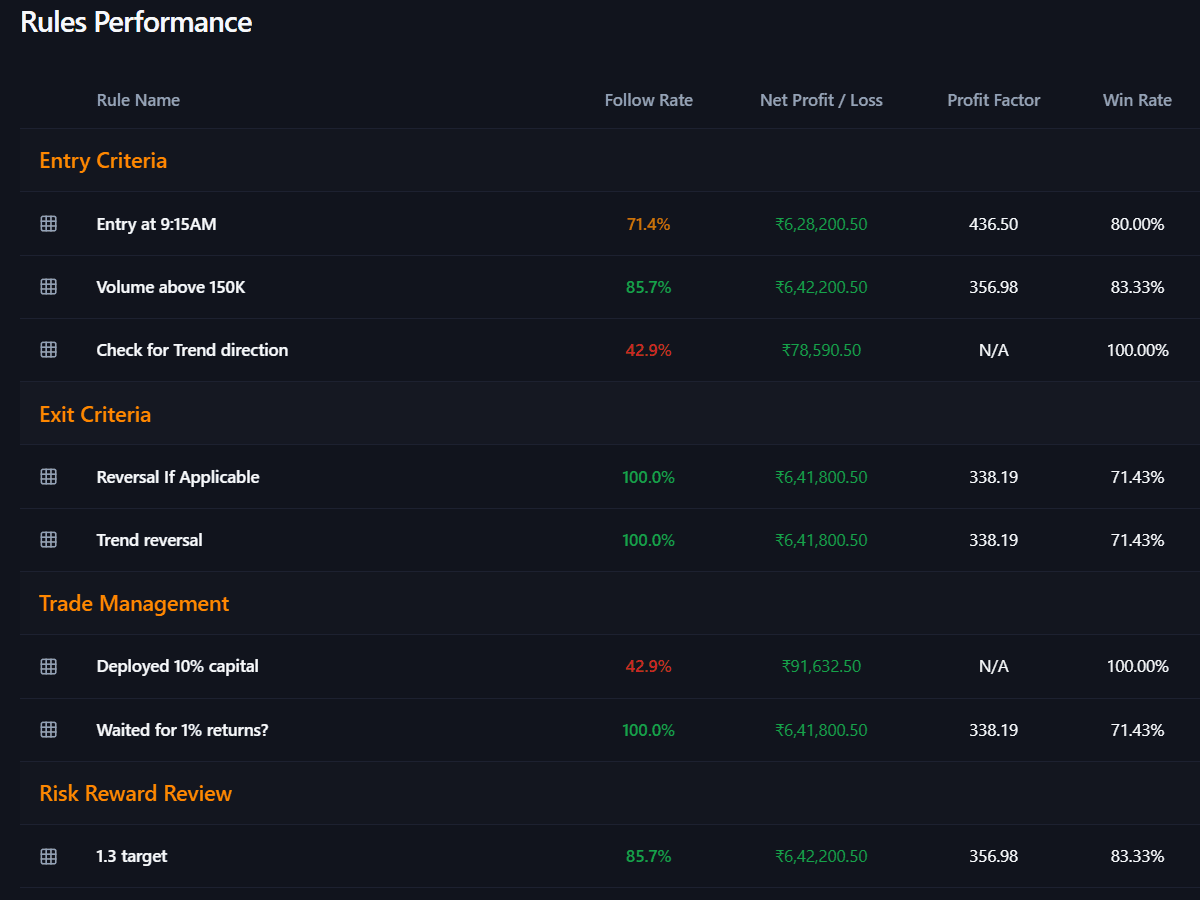1200x900 pixels.
Task: Click the Rules Performance heading
Action: coord(136,21)
